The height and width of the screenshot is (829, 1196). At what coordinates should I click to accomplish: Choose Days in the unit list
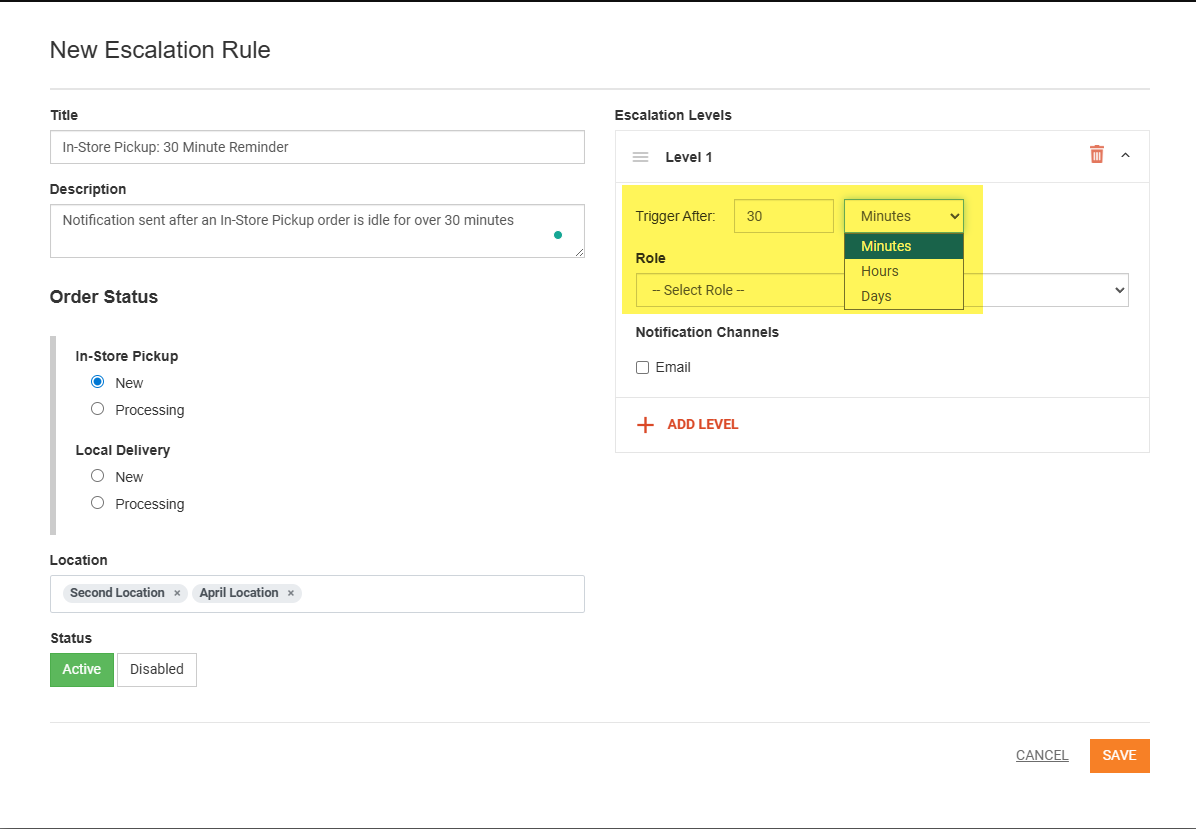tap(904, 297)
